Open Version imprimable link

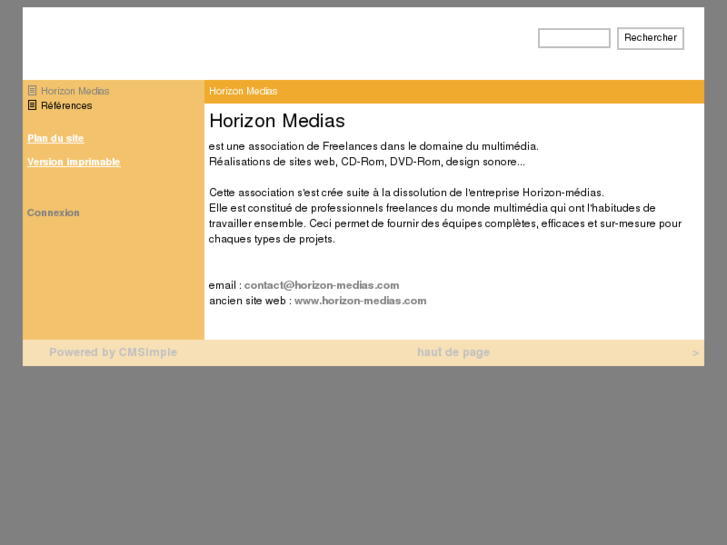pos(74,162)
